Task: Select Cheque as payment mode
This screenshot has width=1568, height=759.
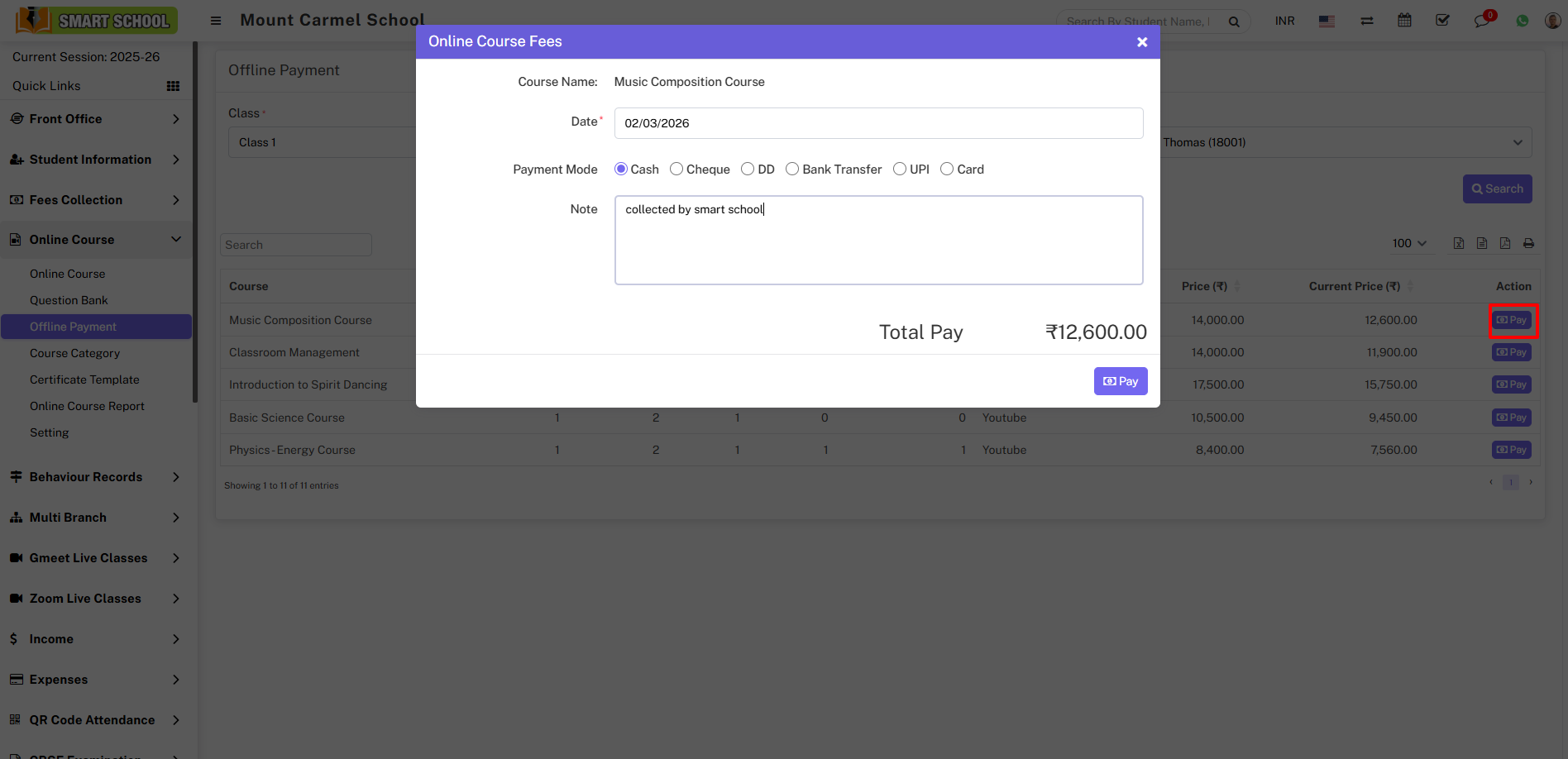Action: (x=676, y=169)
